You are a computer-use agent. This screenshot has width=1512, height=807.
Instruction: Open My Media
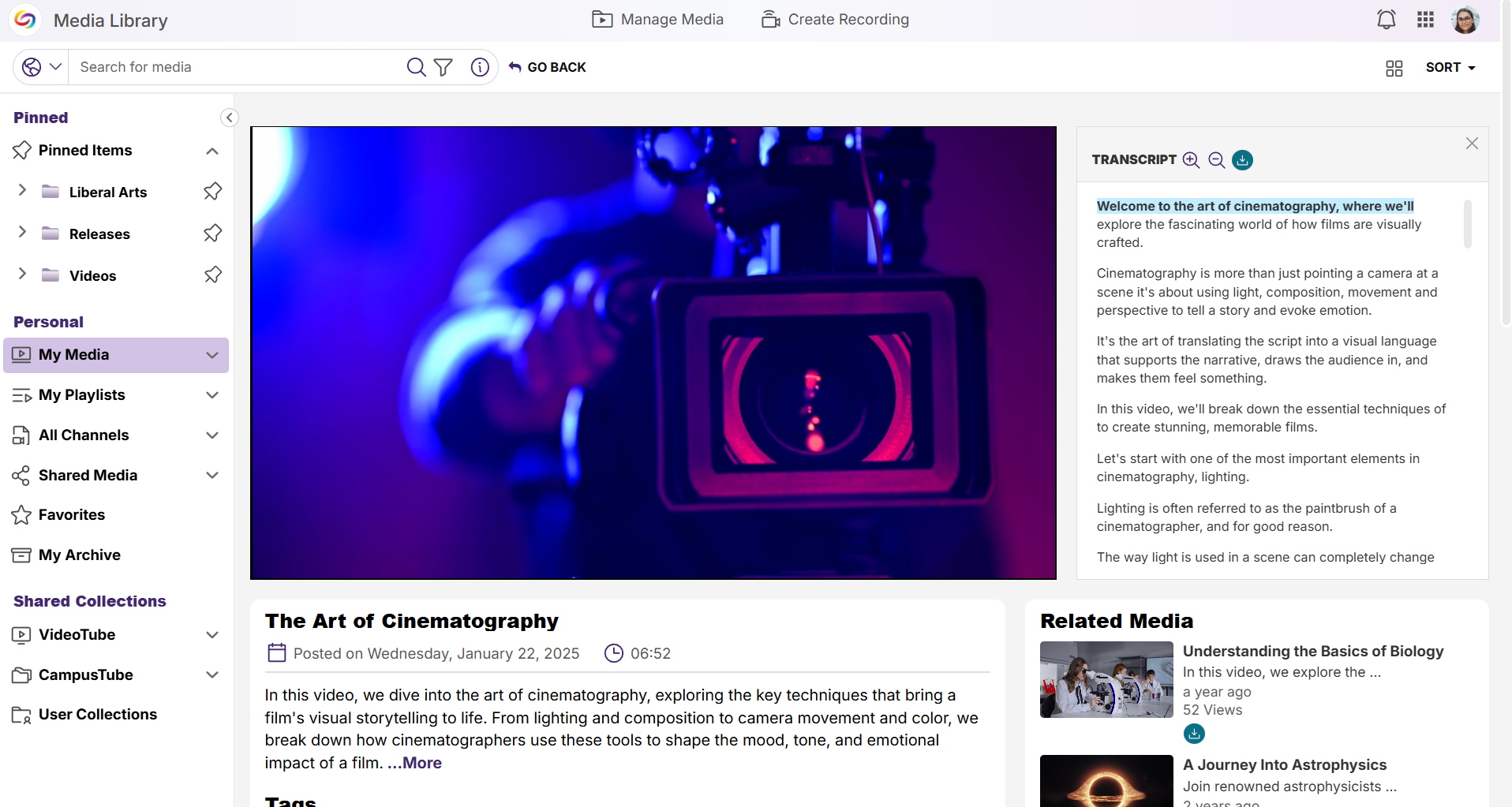(74, 355)
